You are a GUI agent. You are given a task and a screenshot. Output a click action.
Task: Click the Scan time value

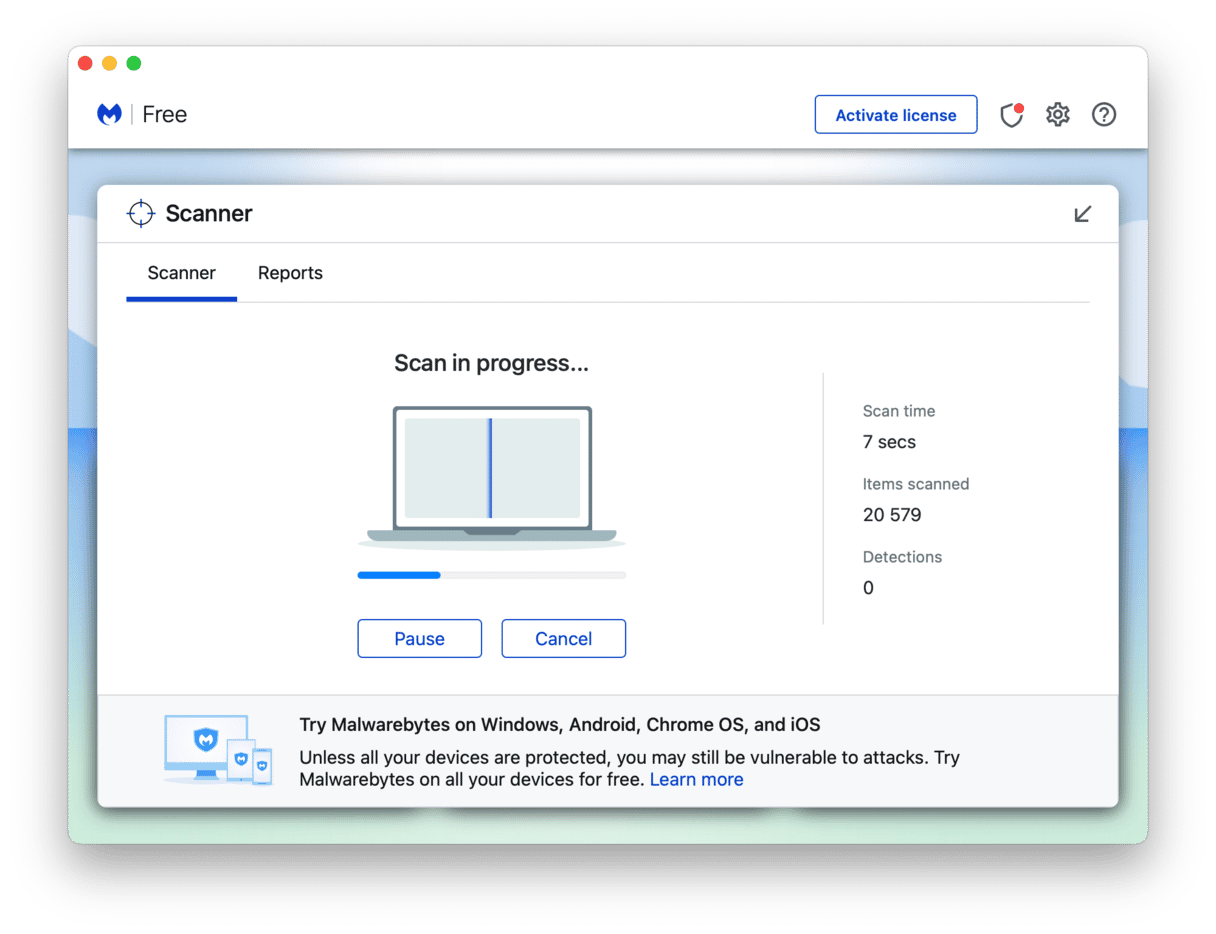coord(889,442)
